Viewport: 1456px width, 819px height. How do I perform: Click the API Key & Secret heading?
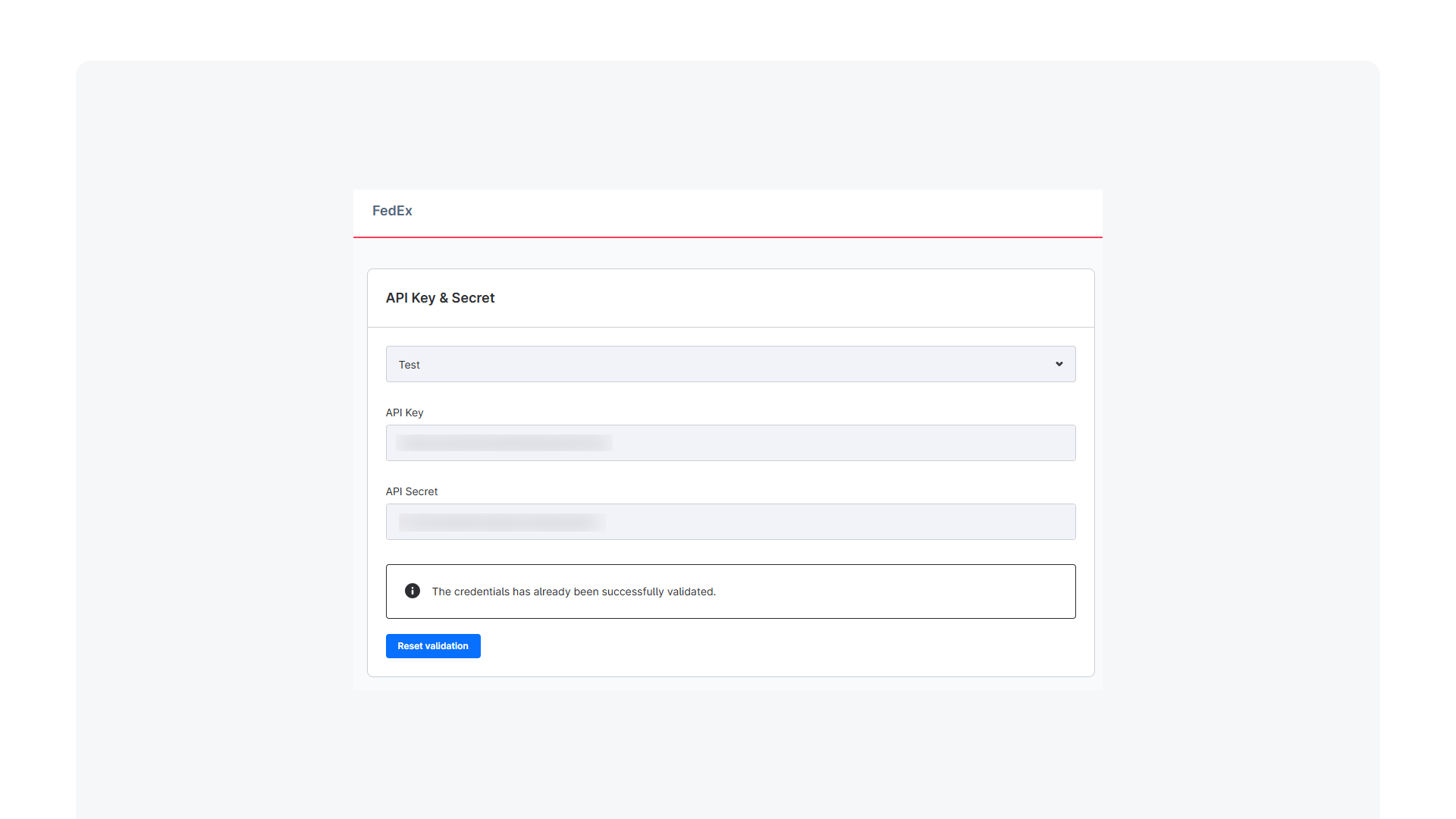[440, 298]
